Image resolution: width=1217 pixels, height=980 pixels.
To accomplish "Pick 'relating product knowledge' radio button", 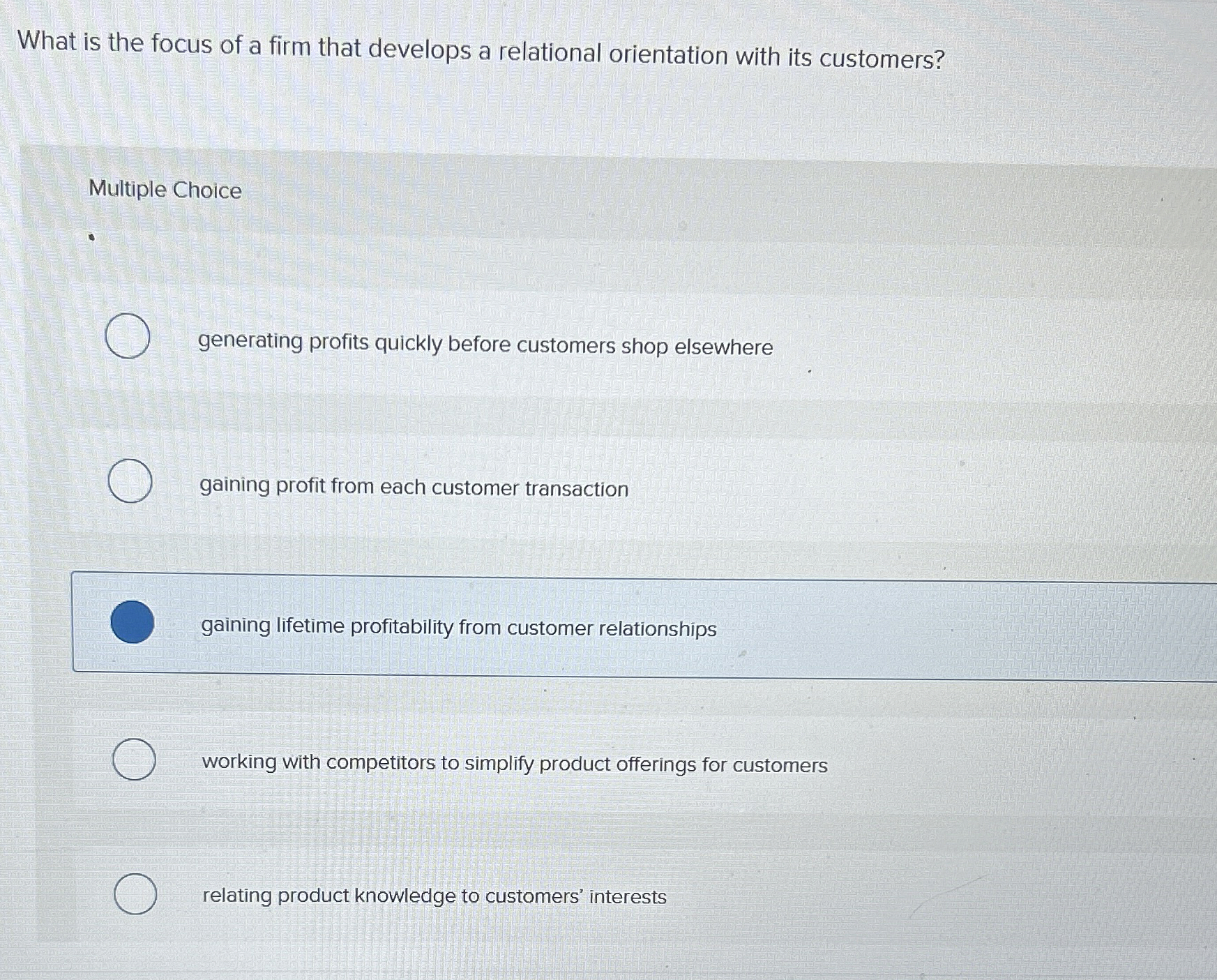I will (135, 894).
